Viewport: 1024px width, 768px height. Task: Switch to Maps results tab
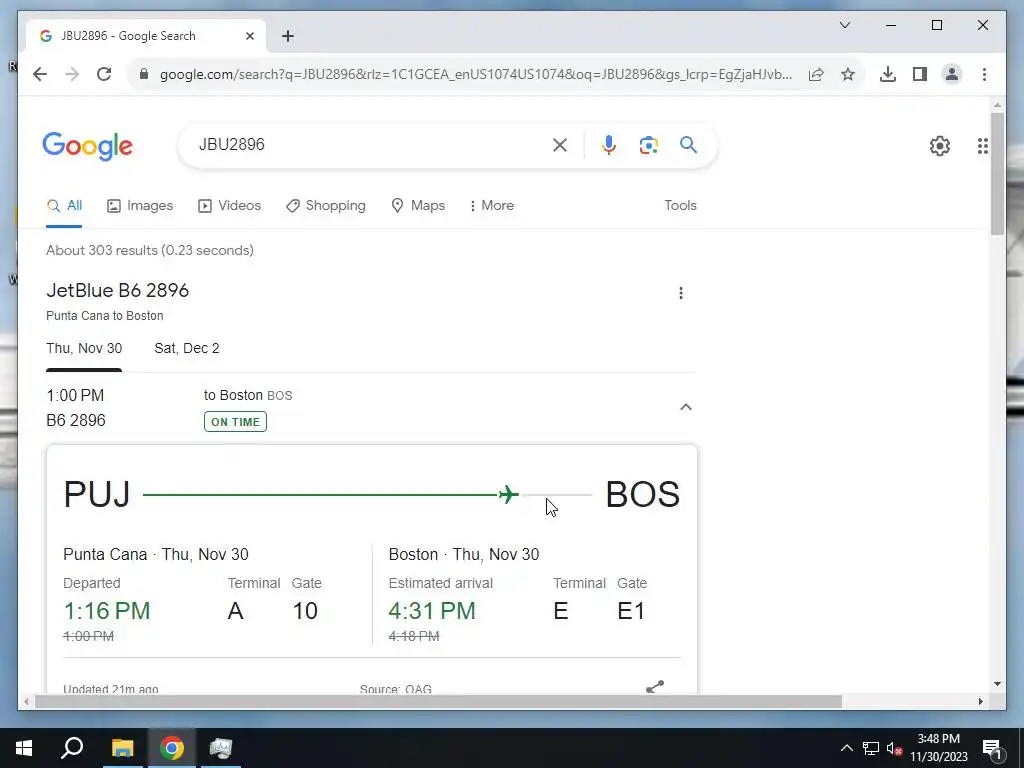click(x=418, y=206)
